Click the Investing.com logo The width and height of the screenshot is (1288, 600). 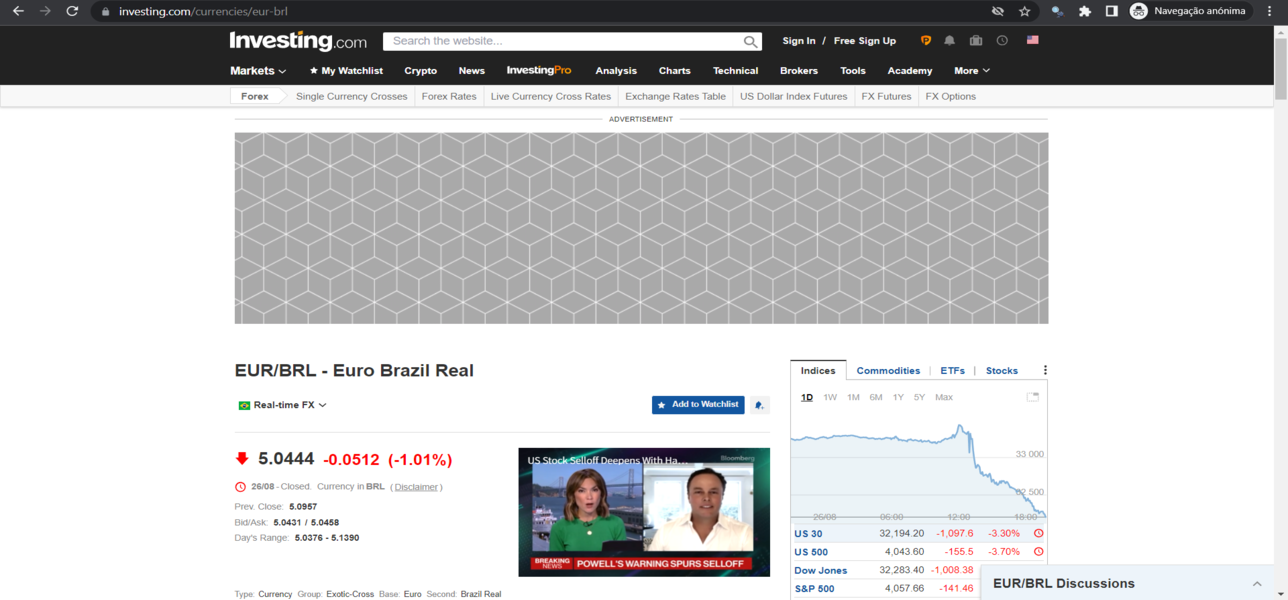[x=298, y=41]
